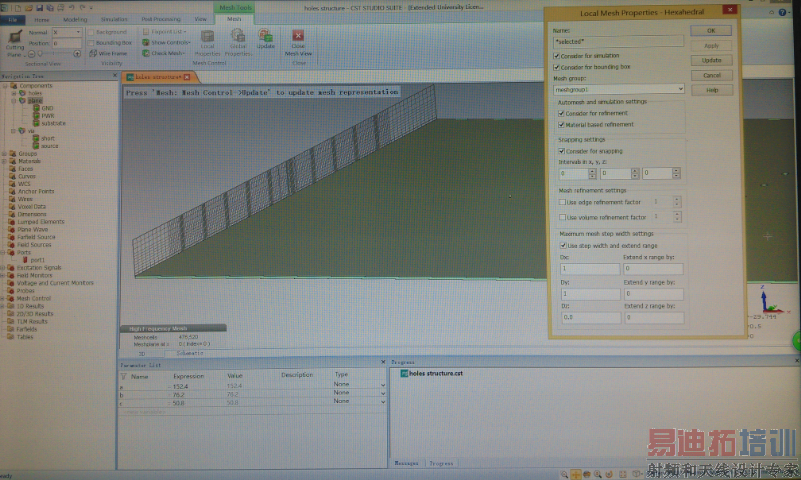Toggle Background visibility checkbox in ribbon
The width and height of the screenshot is (801, 480).
(x=91, y=32)
